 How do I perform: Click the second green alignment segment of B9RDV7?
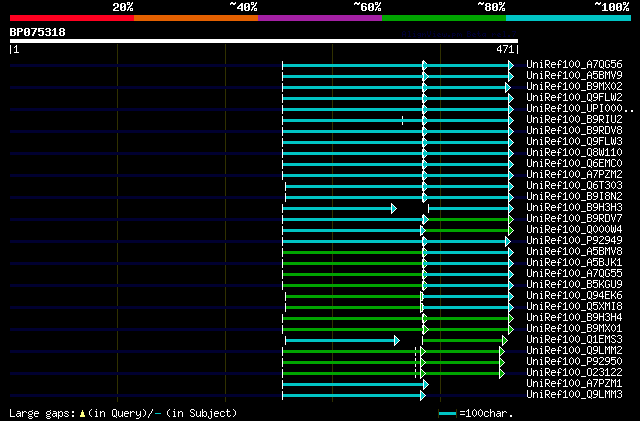468,220
